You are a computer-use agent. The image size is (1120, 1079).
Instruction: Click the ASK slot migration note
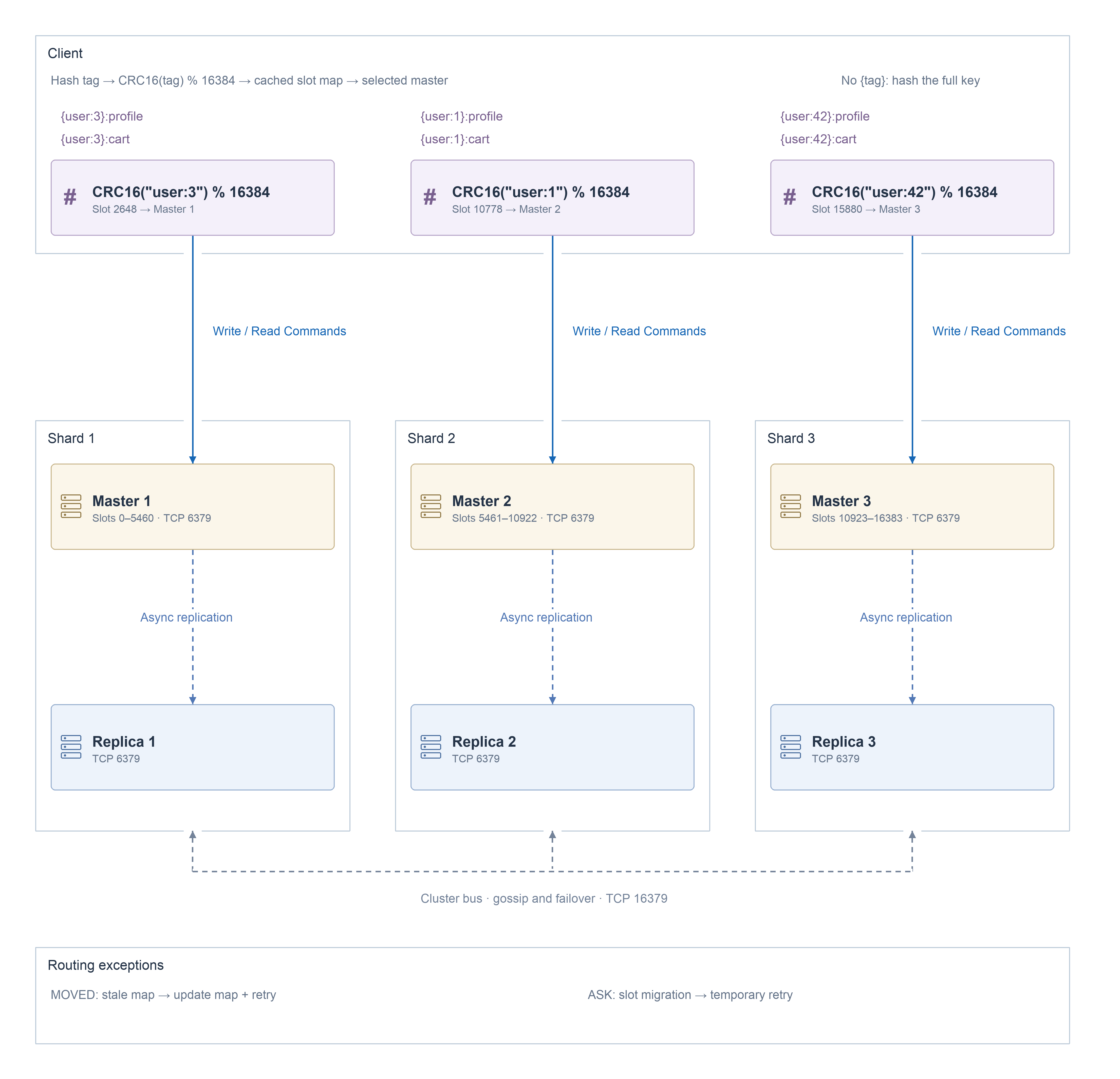coord(690,995)
